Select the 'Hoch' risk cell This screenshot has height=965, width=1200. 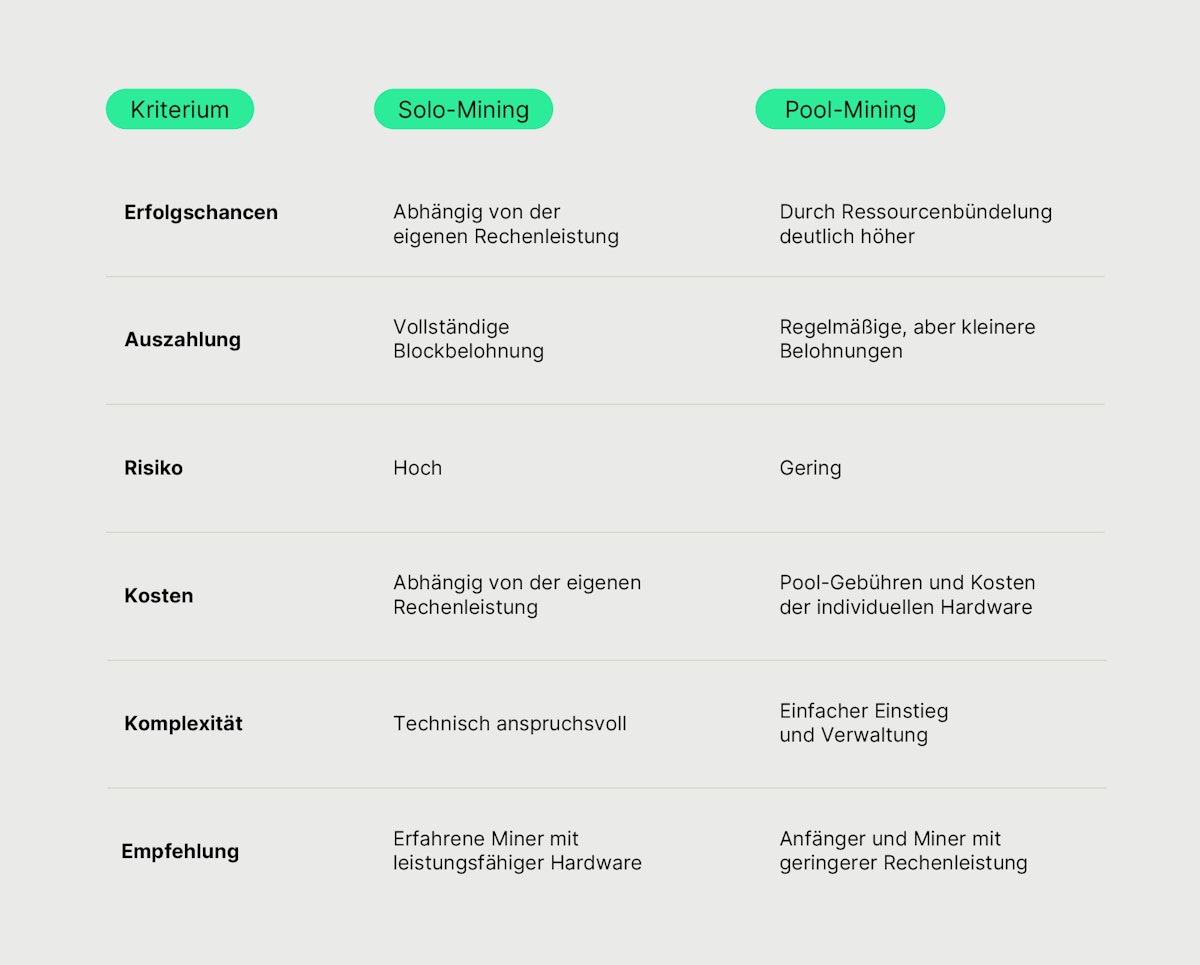417,467
